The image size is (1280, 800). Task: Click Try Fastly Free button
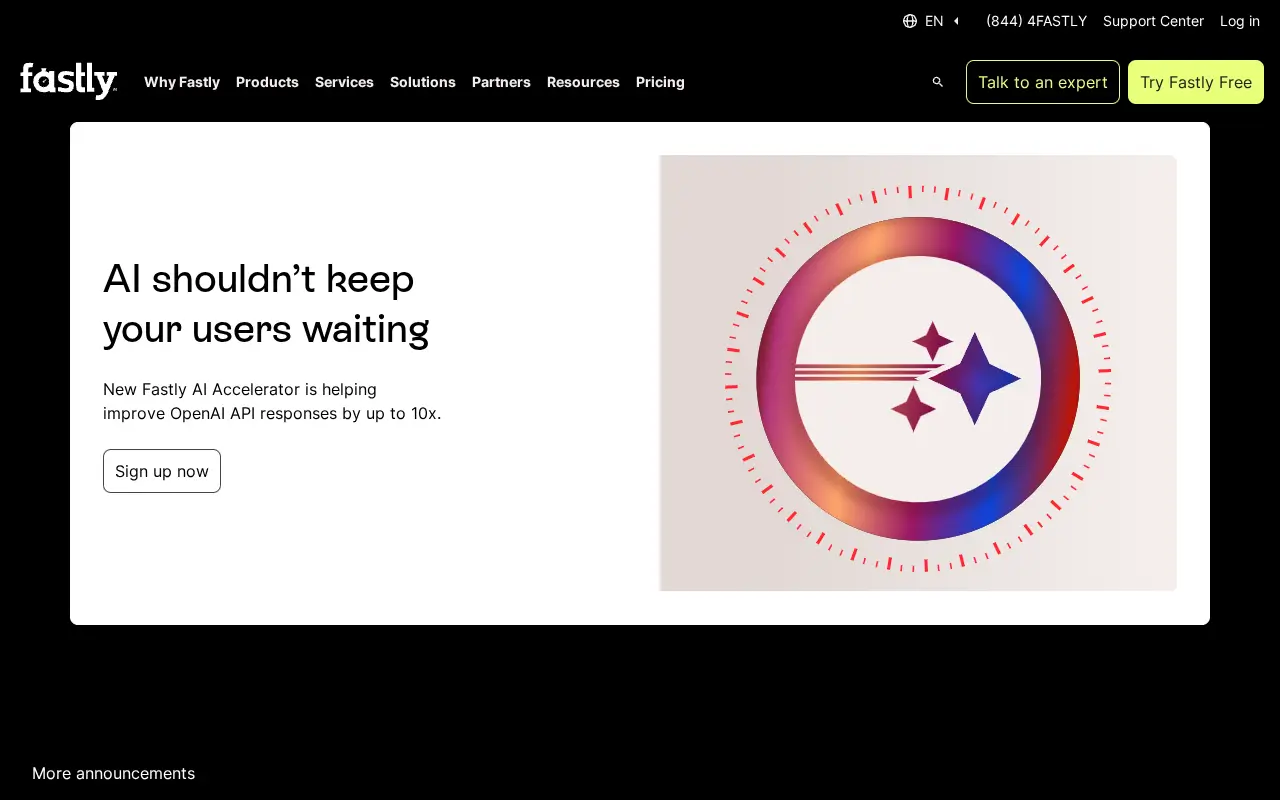[1196, 82]
